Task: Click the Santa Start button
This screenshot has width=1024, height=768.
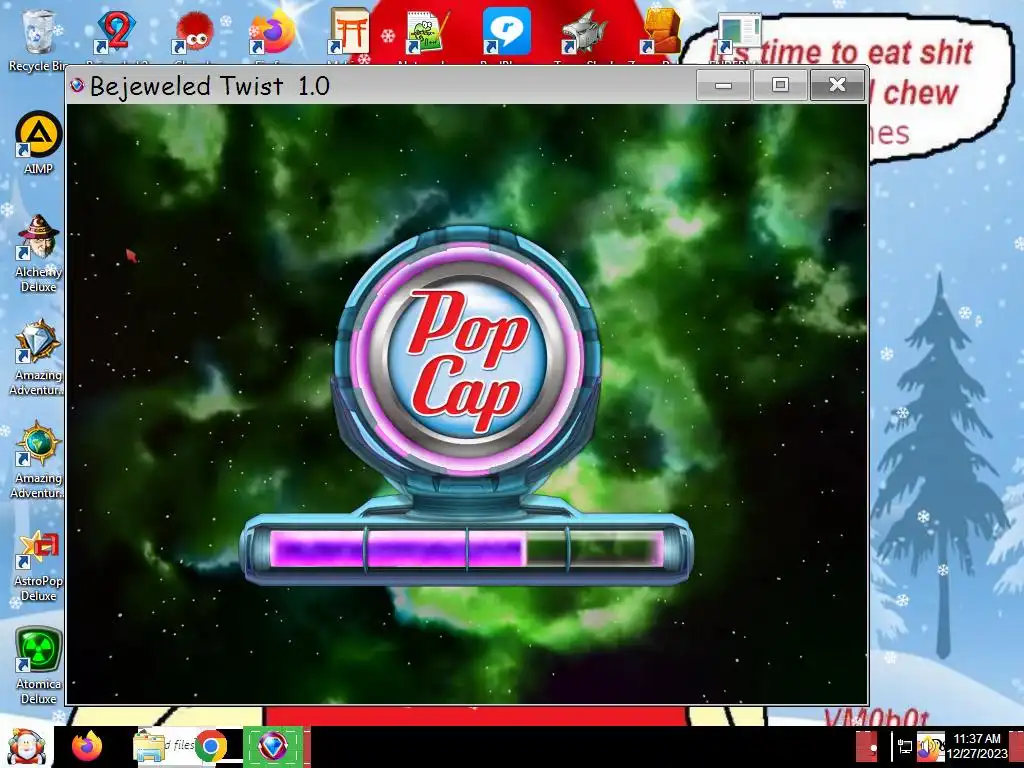Action: coord(26,746)
